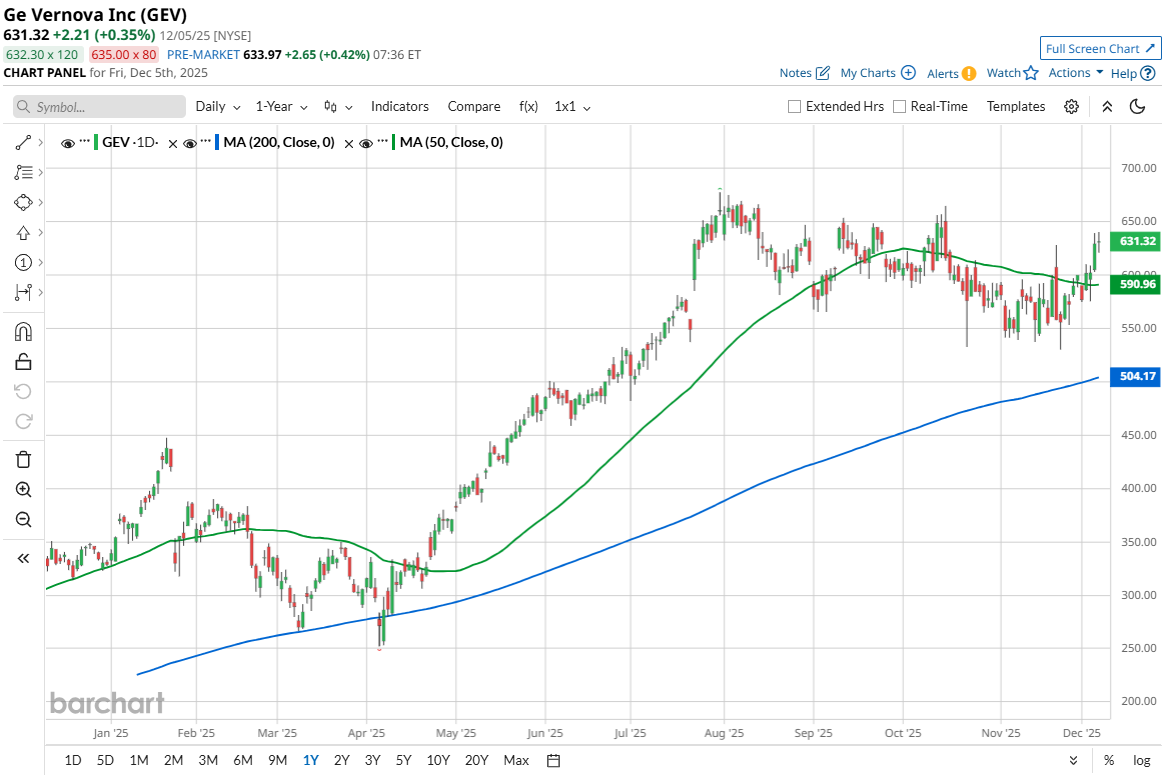
Task: Enable the Extended Hrs checkbox
Action: tap(795, 106)
